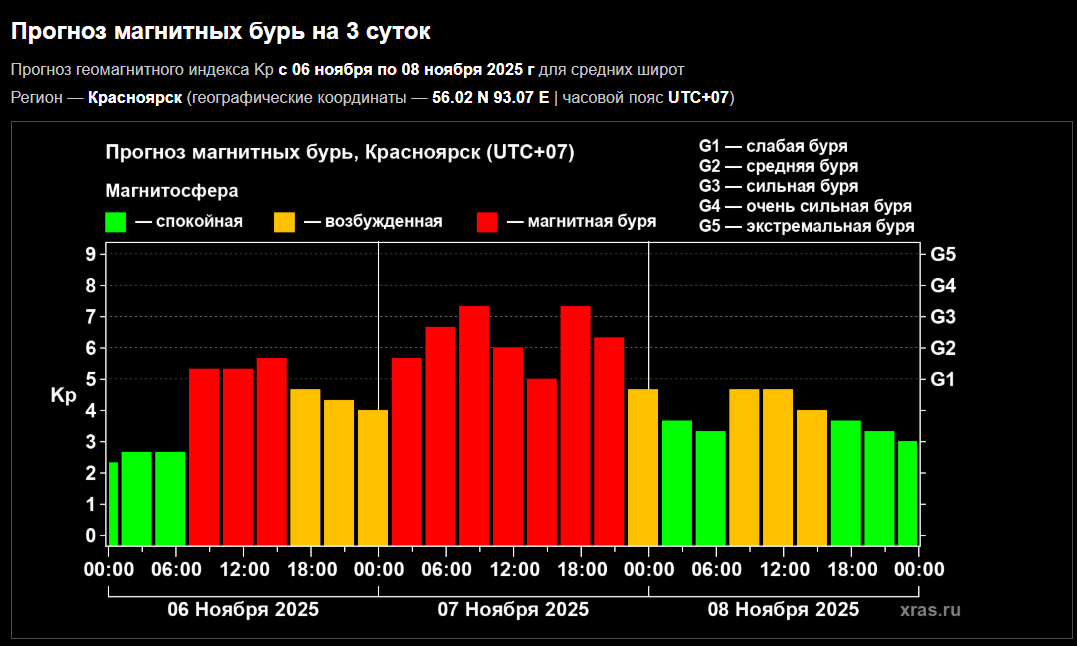Click the shortest red bar on 07 November
This screenshot has height=646, width=1077.
(542, 461)
